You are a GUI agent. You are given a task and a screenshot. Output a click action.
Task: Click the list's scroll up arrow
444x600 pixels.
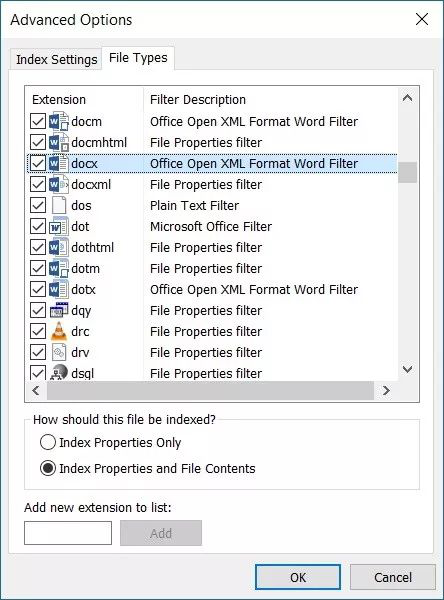pyautogui.click(x=408, y=98)
